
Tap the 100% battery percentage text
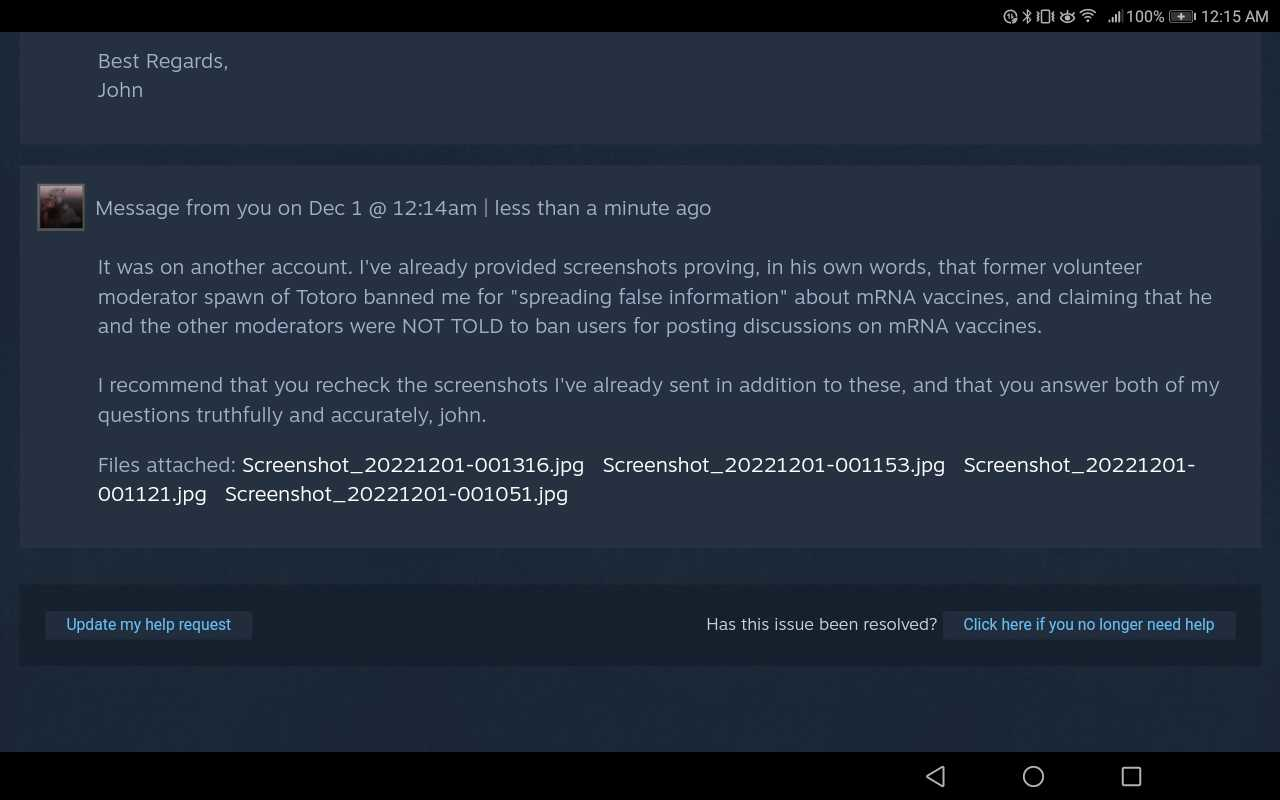point(1145,17)
